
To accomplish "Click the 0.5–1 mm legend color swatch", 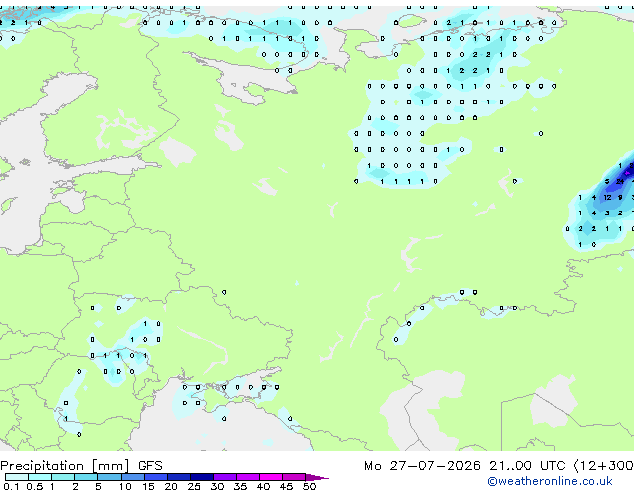I will point(40,477).
